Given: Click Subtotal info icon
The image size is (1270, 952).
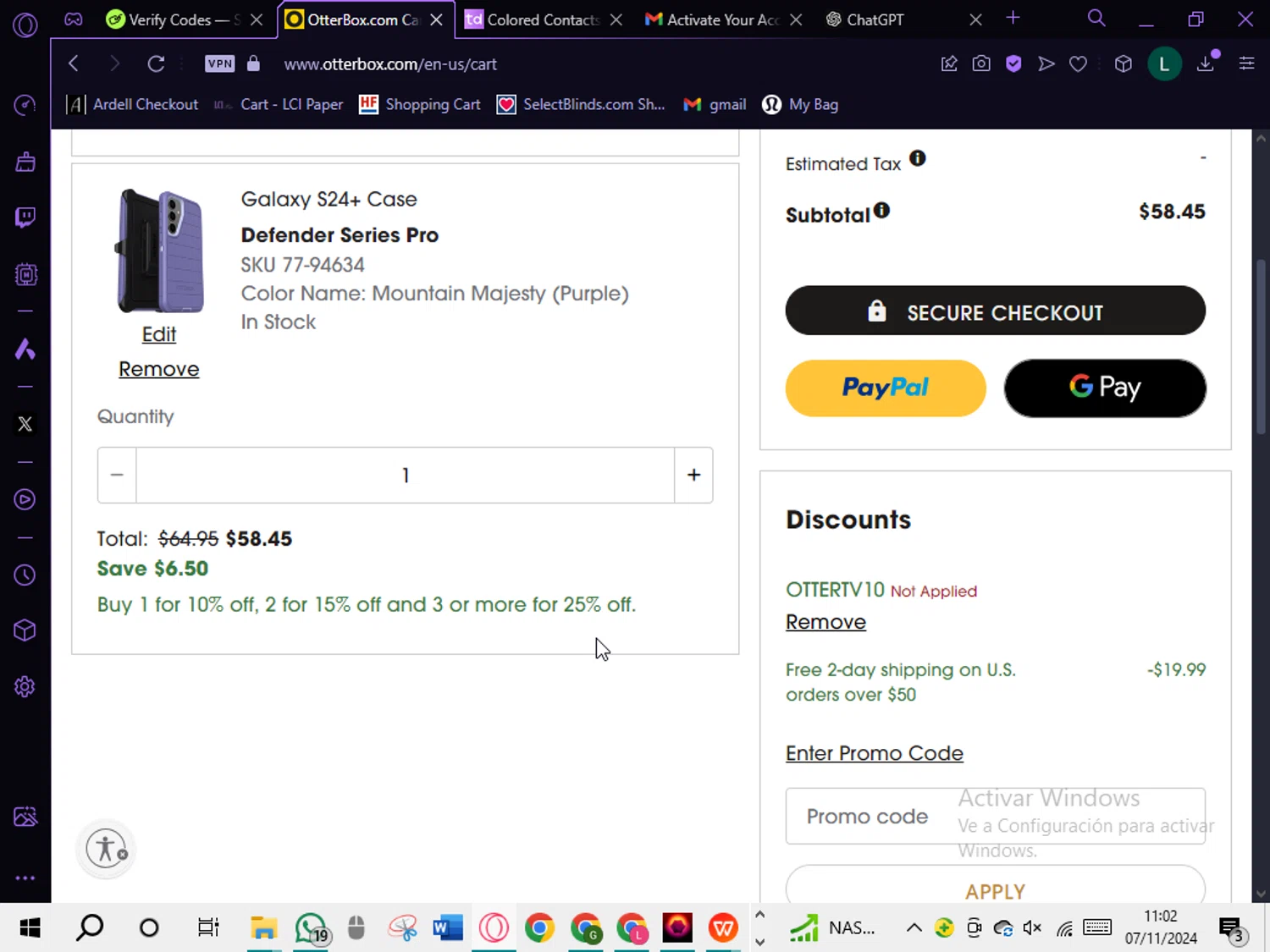Looking at the screenshot, I should click(881, 210).
